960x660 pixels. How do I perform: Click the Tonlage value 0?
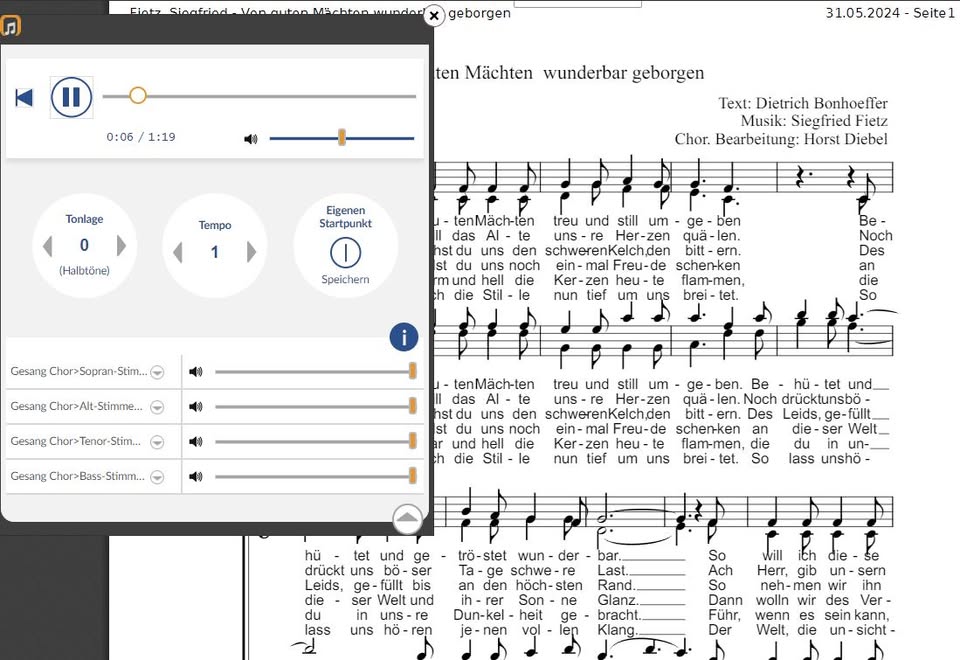84,246
